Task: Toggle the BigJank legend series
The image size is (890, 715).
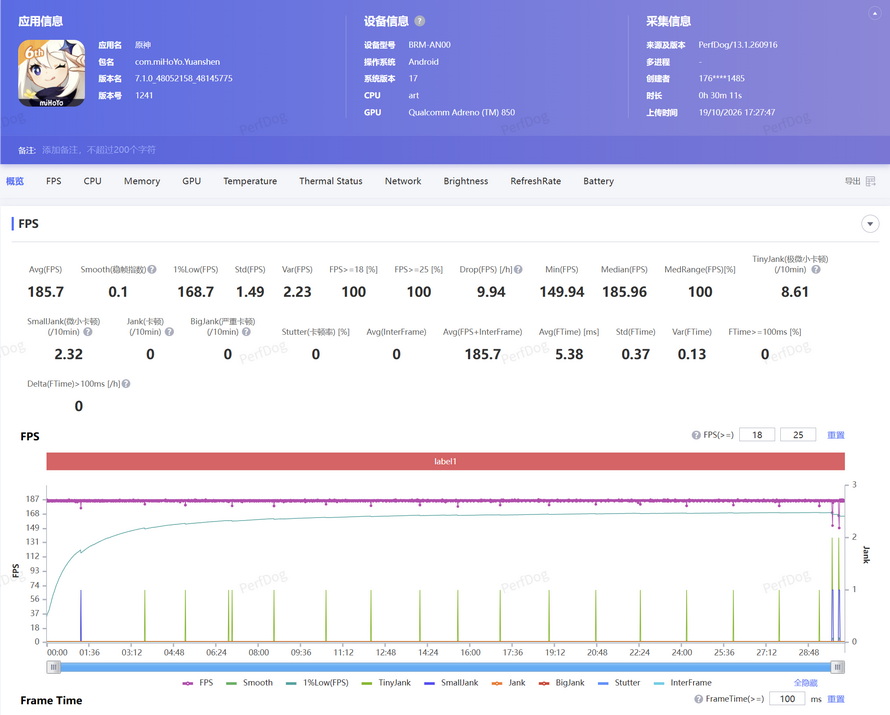Action: pyautogui.click(x=561, y=683)
